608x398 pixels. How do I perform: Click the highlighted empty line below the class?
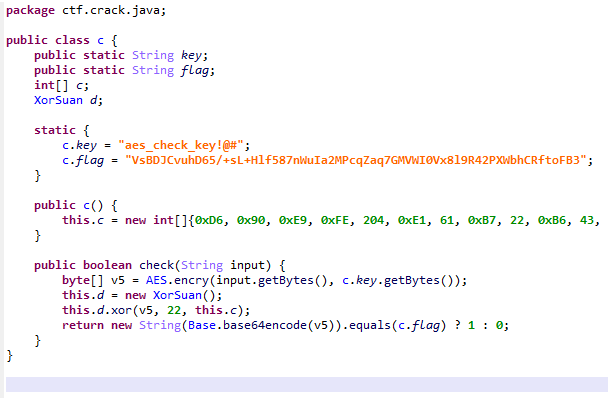tap(307, 384)
